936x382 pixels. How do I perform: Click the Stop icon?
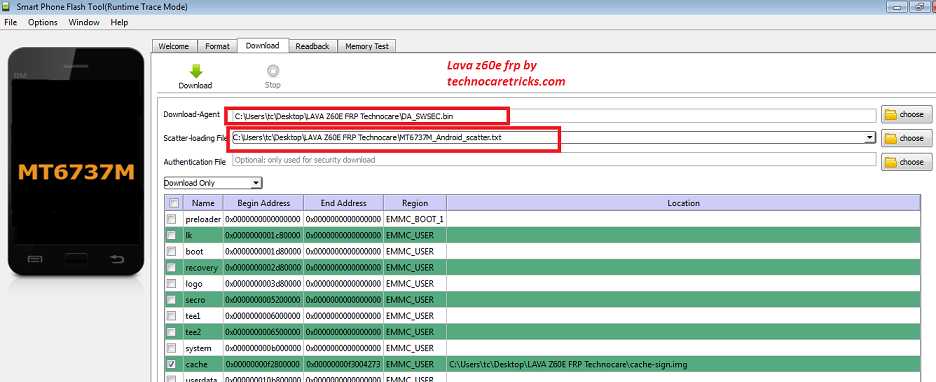[x=273, y=71]
